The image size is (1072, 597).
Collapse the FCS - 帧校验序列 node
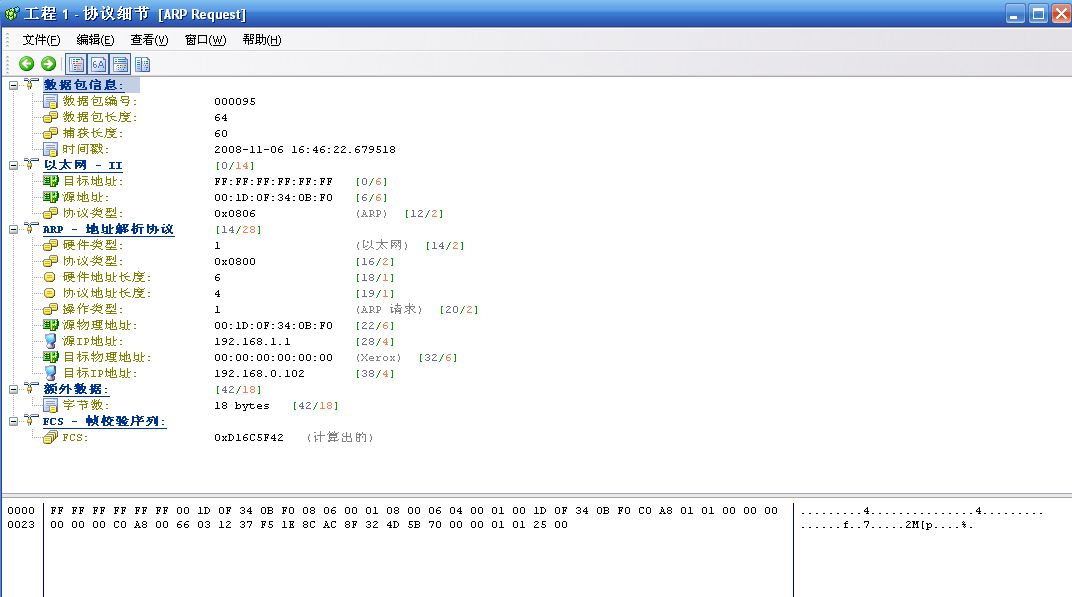(x=13, y=422)
